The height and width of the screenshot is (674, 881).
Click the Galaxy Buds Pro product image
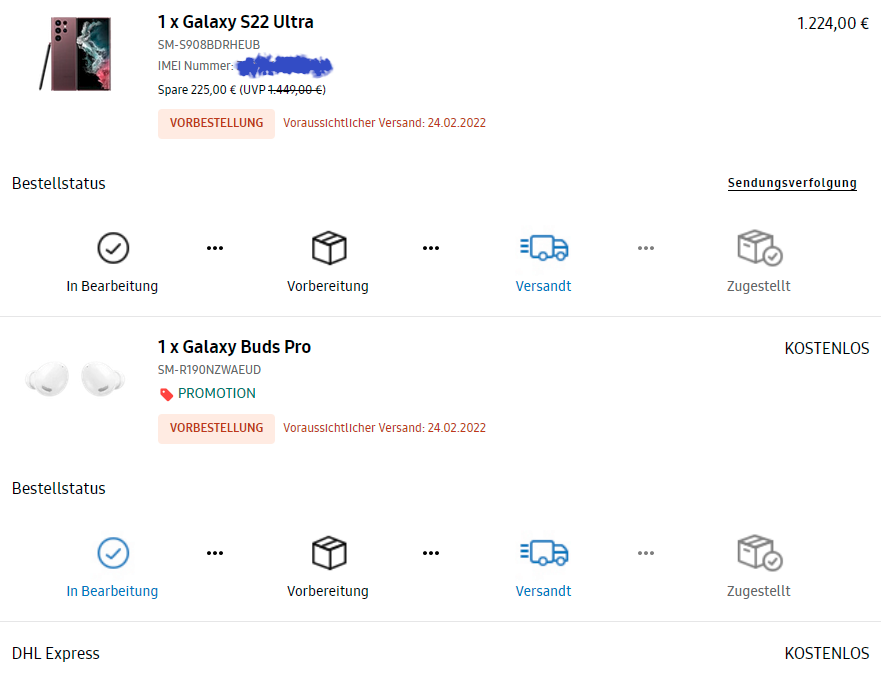click(75, 379)
